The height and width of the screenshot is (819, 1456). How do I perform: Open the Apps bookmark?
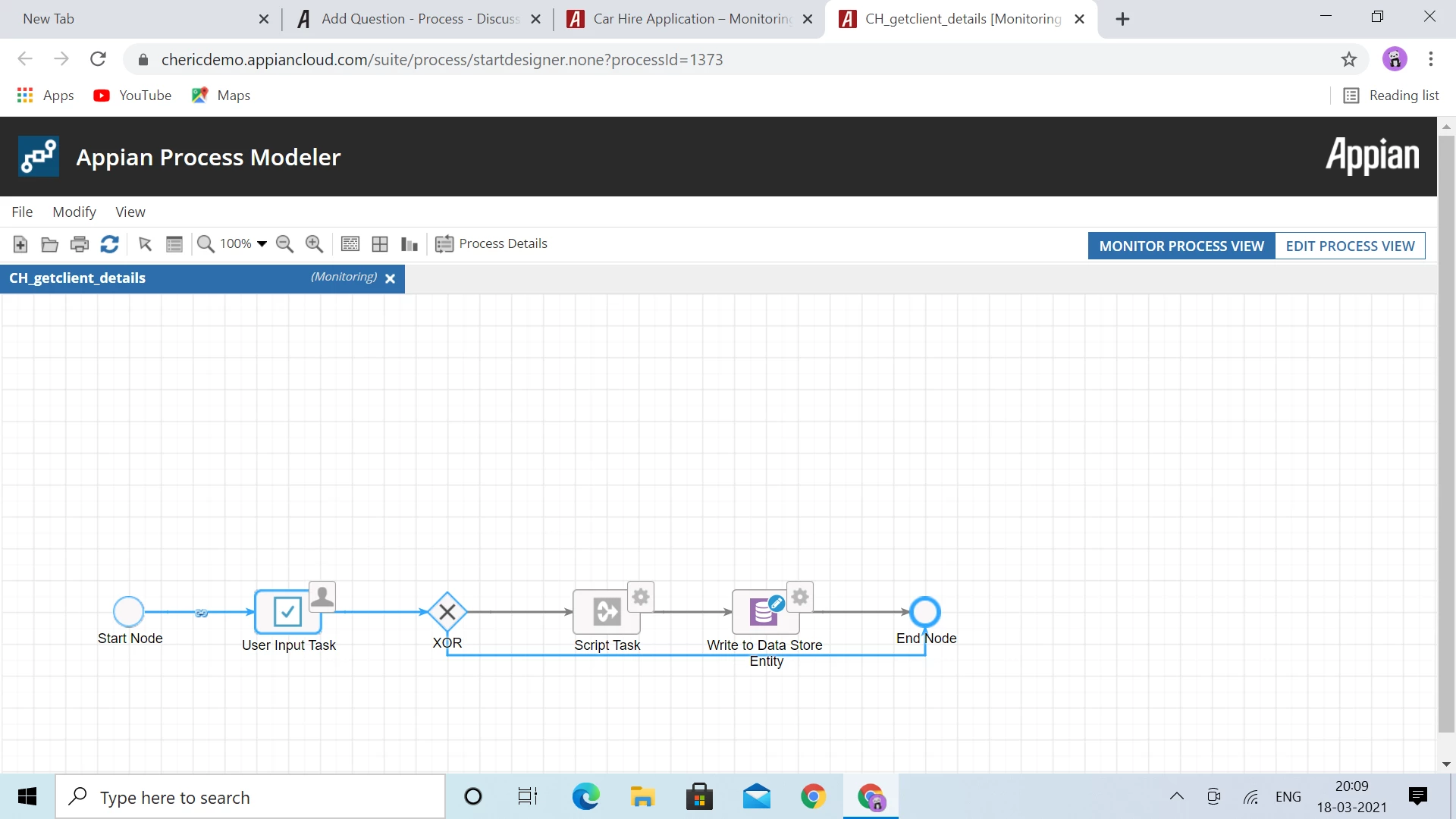pyautogui.click(x=45, y=96)
